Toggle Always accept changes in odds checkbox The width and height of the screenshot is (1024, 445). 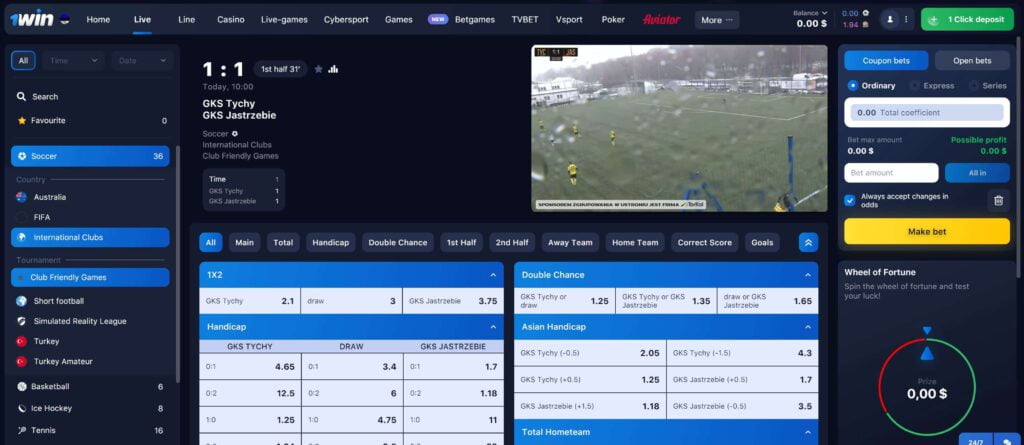pos(850,201)
